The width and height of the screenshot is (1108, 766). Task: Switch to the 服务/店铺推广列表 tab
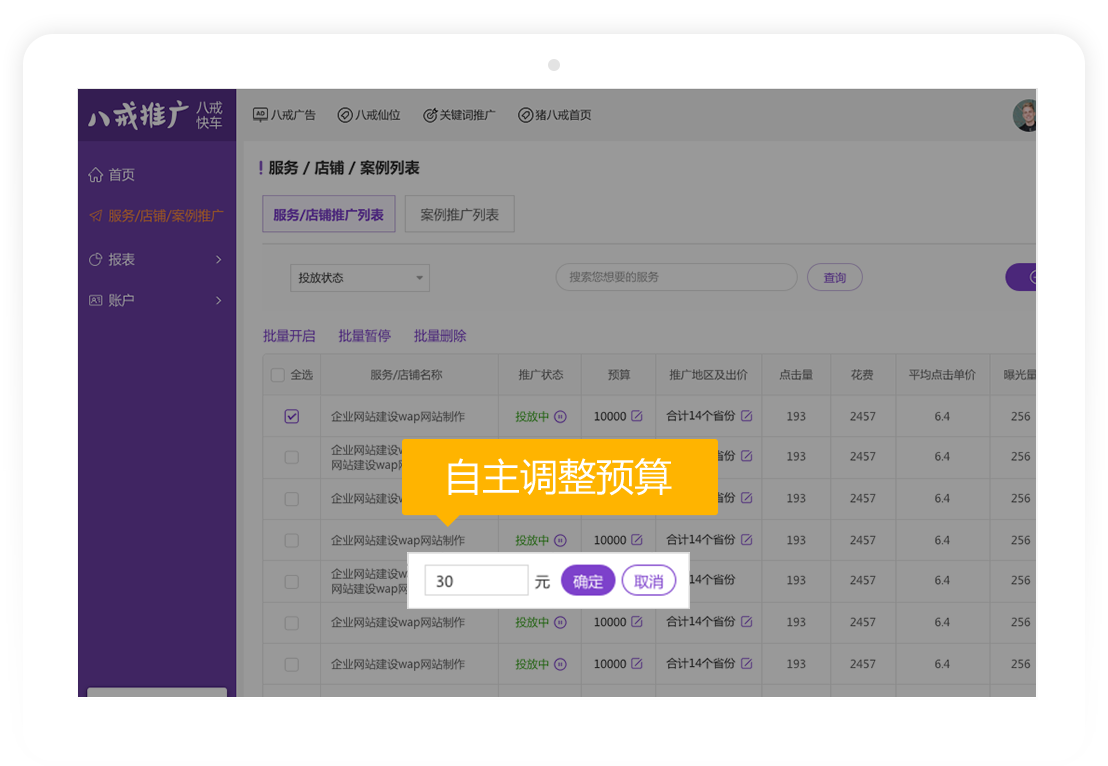(329, 214)
